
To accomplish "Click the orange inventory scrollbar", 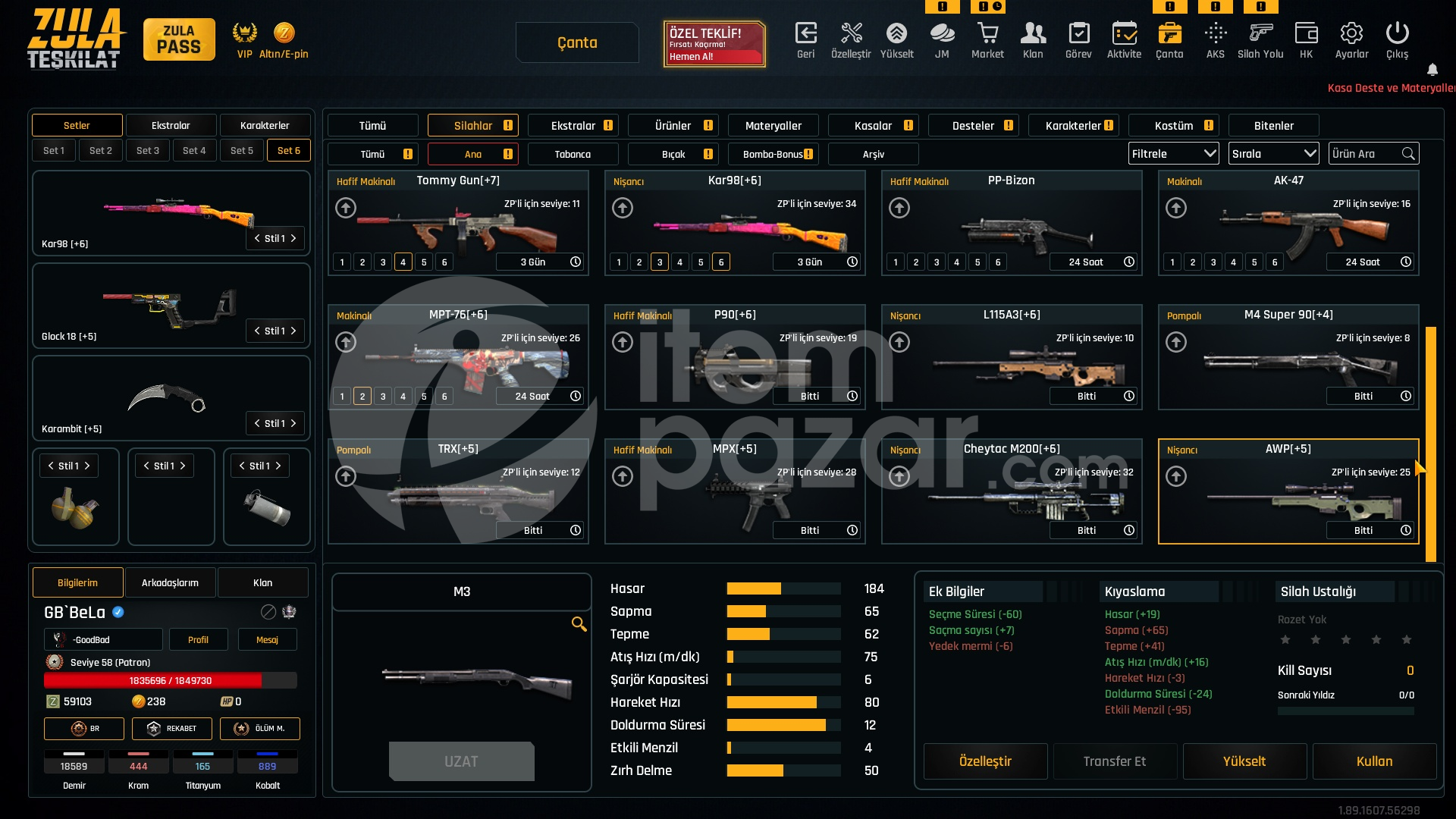I will 1430,444.
